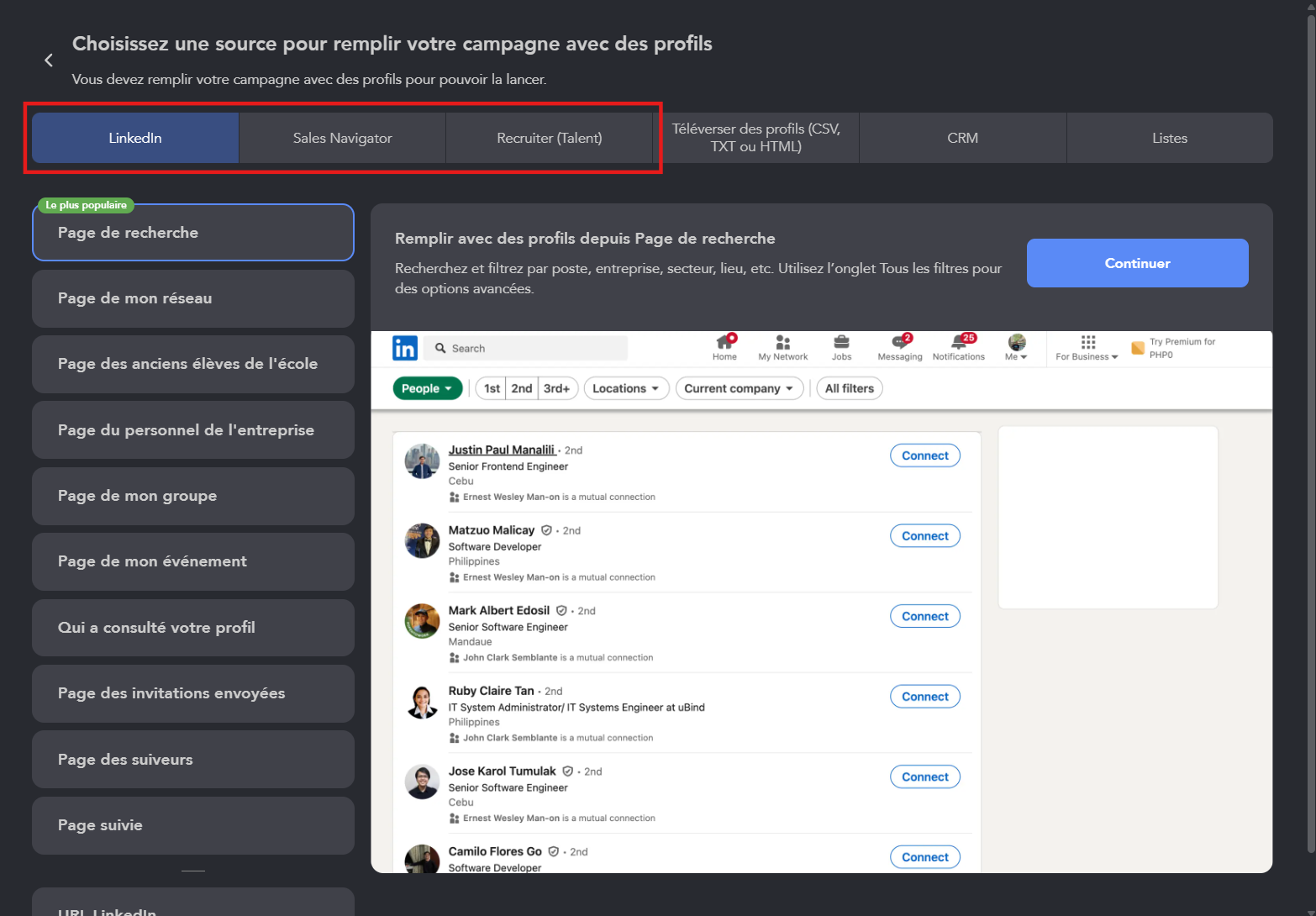
Task: Click Mark Albert Edosil's profile photo
Action: (x=422, y=622)
